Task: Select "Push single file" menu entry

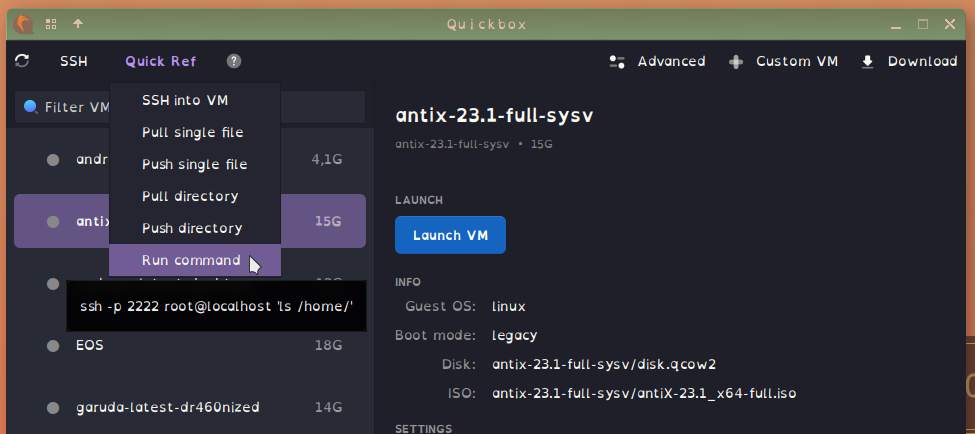Action: coord(194,164)
